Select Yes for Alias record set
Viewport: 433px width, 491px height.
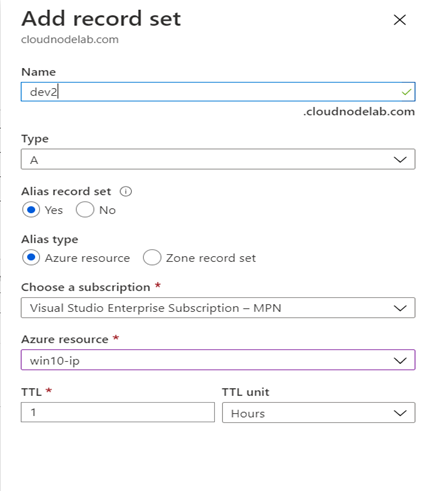pos(31,210)
